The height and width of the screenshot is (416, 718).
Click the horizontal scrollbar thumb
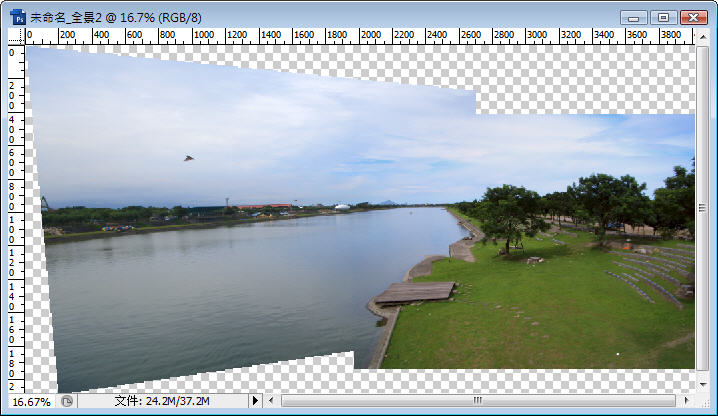click(478, 400)
